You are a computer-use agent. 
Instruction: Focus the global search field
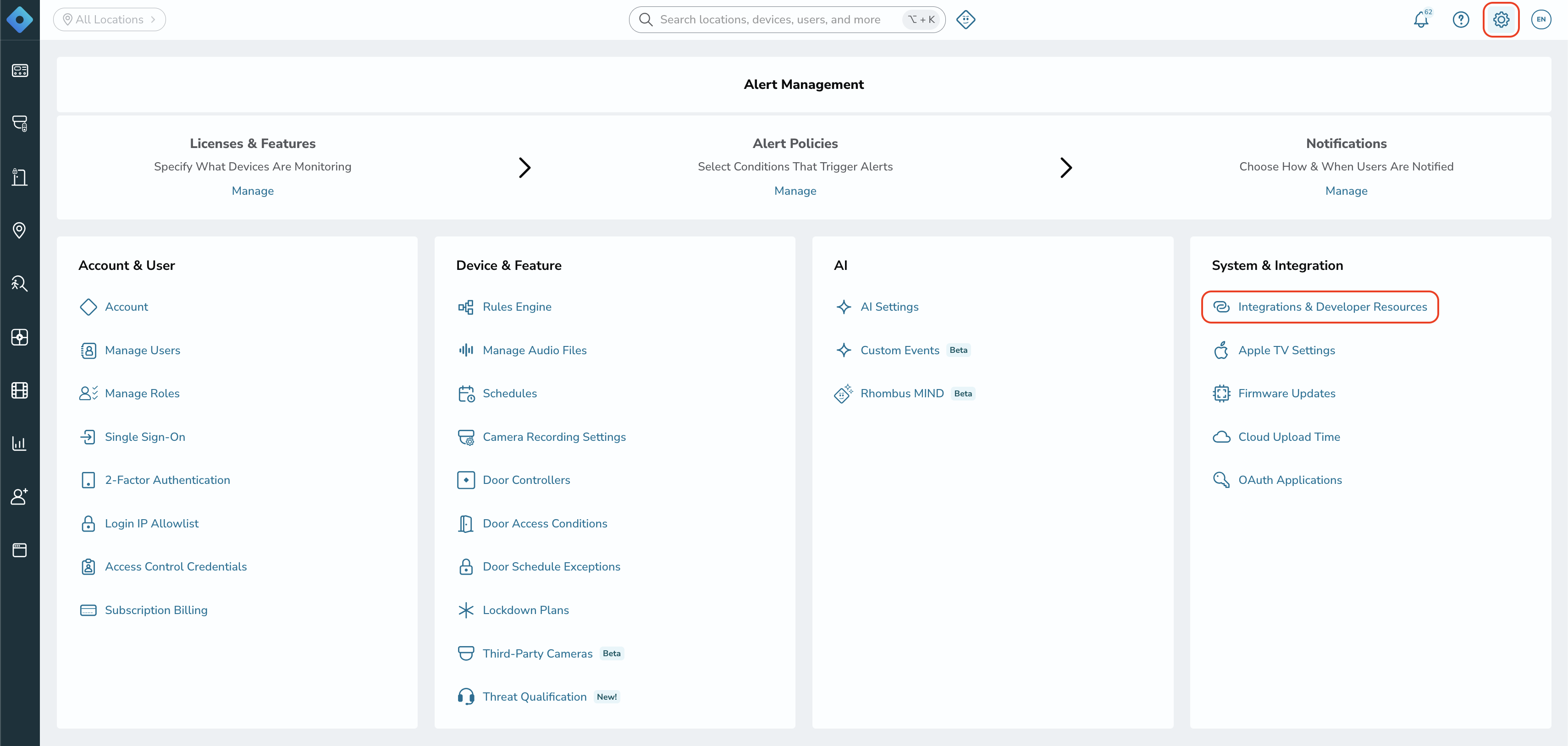point(786,19)
